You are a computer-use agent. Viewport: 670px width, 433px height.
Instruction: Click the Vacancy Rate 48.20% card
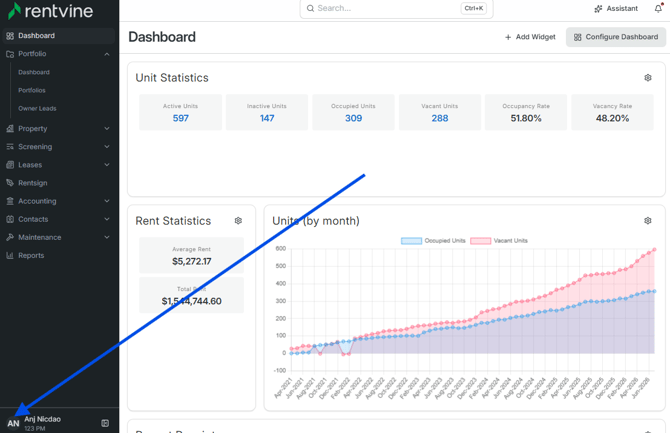tap(612, 112)
